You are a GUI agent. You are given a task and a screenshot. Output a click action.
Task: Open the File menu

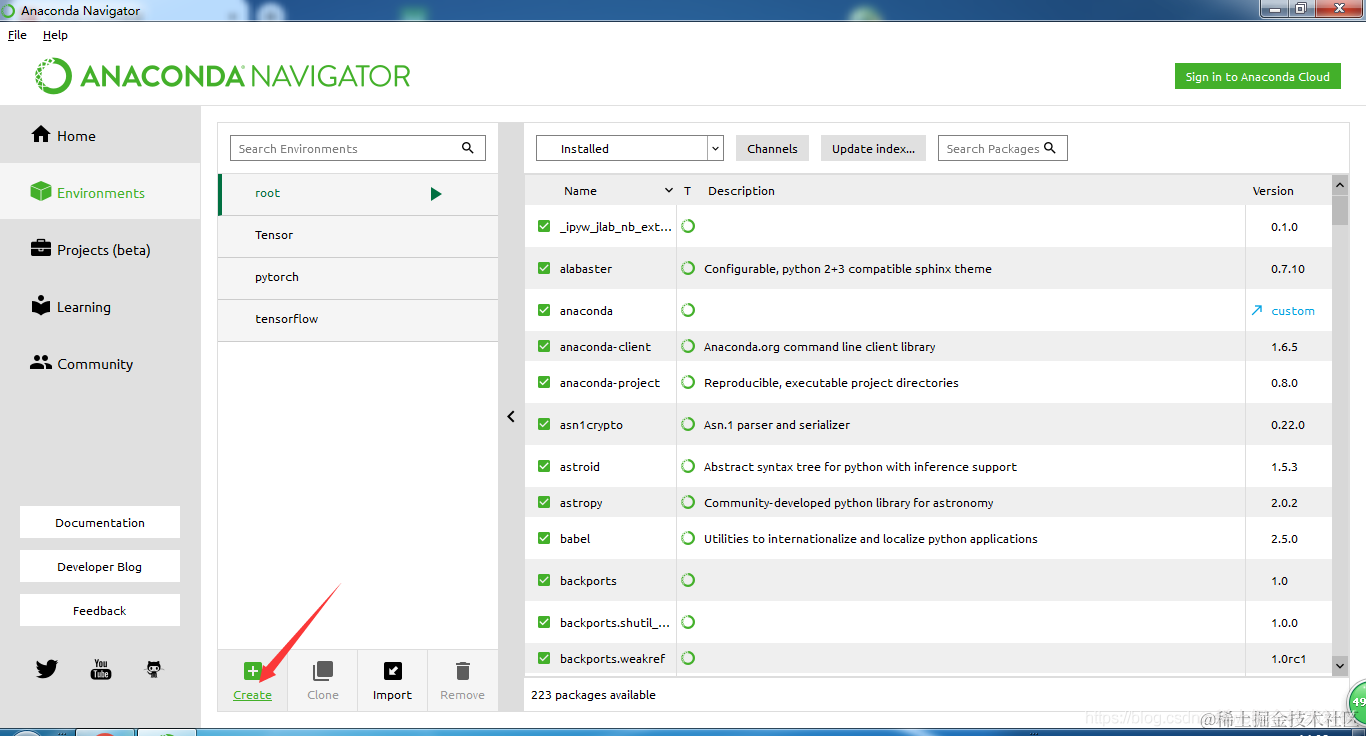click(17, 35)
